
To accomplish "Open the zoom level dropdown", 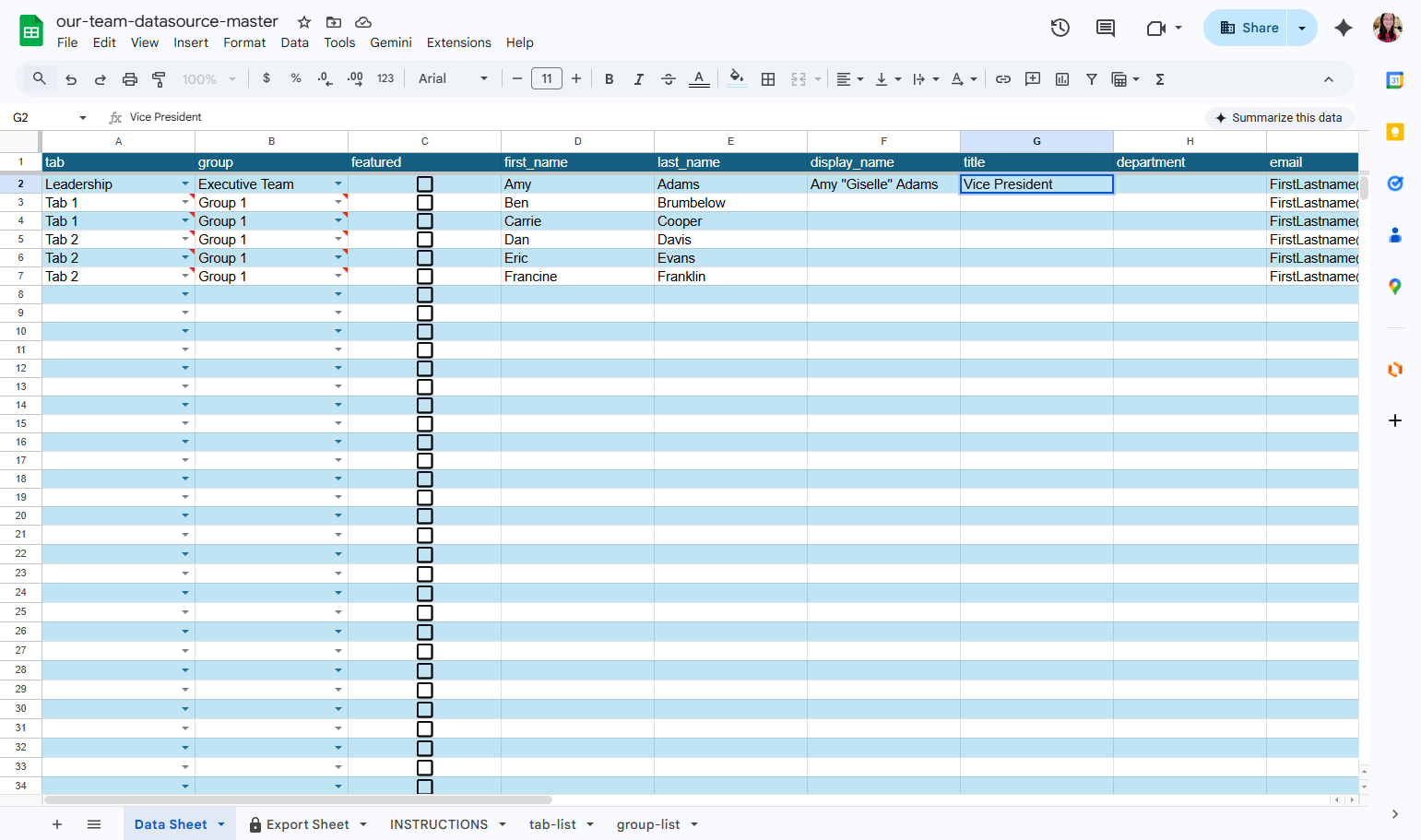I will [x=209, y=79].
